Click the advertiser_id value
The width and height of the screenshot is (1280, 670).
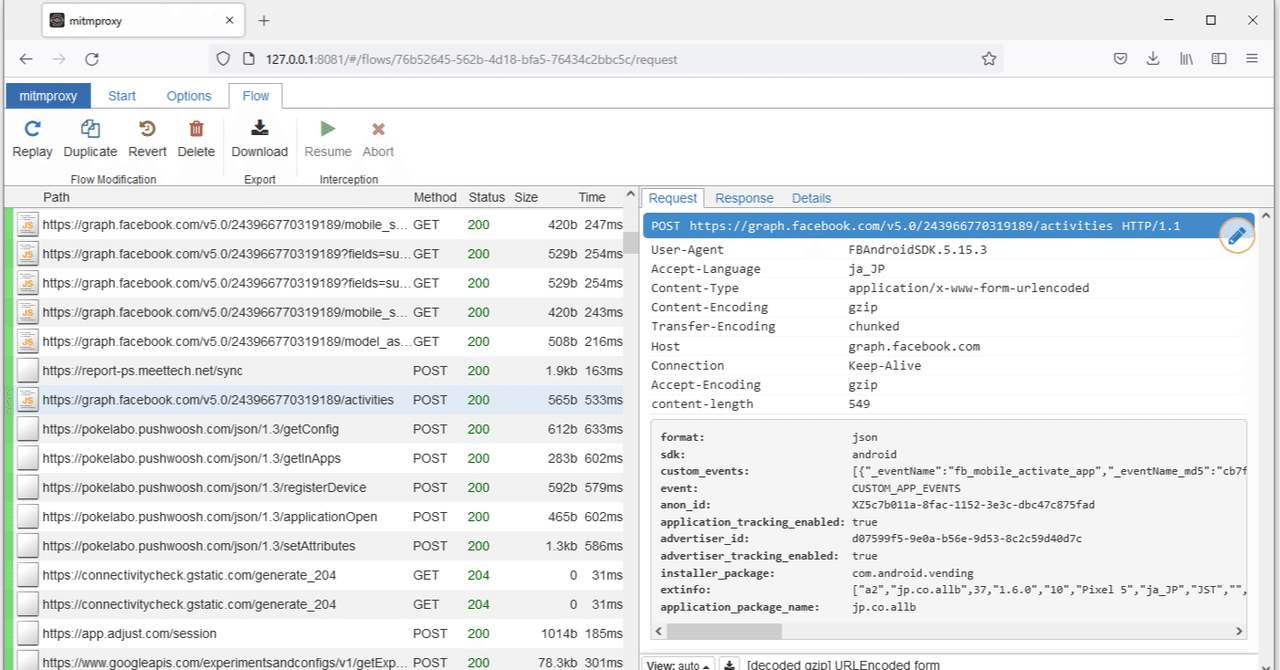point(967,539)
